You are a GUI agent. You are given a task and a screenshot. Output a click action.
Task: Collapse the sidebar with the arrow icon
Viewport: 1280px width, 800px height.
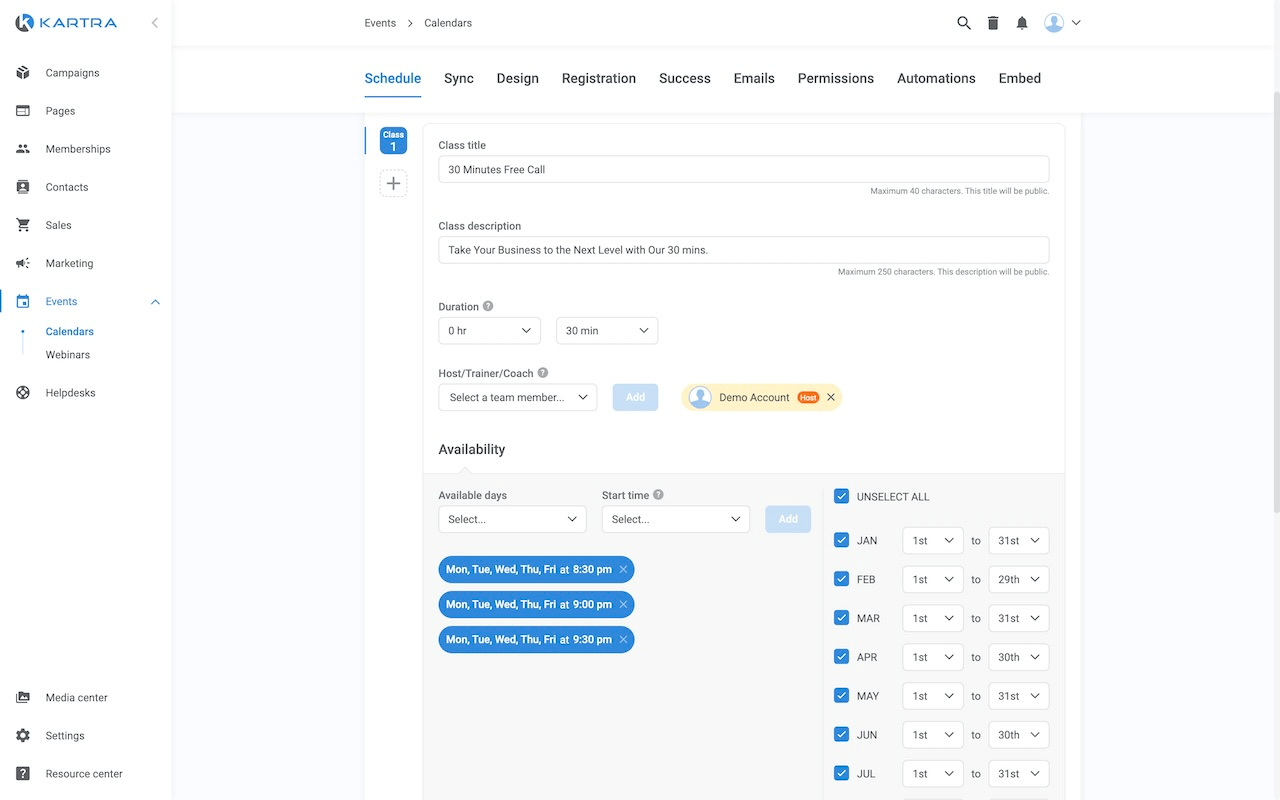point(154,22)
